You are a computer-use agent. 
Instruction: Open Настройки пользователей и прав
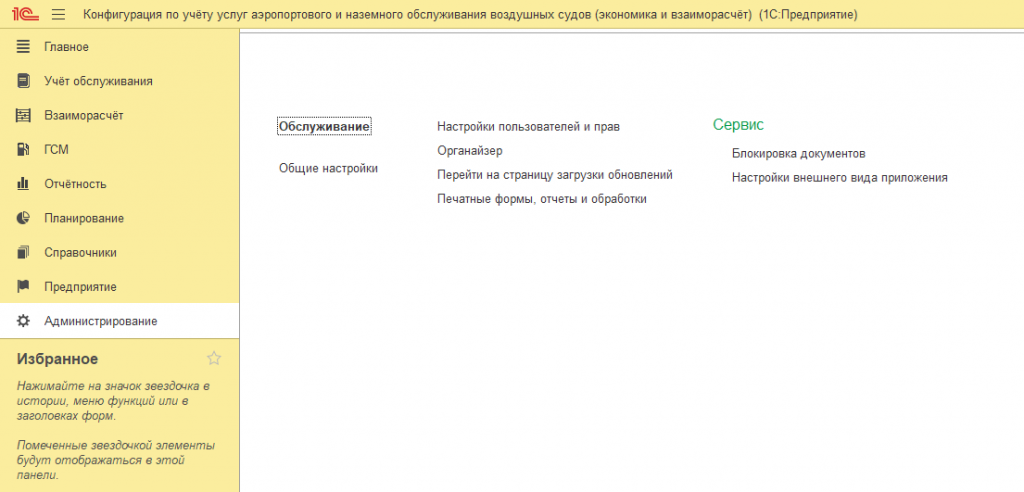[x=528, y=127]
